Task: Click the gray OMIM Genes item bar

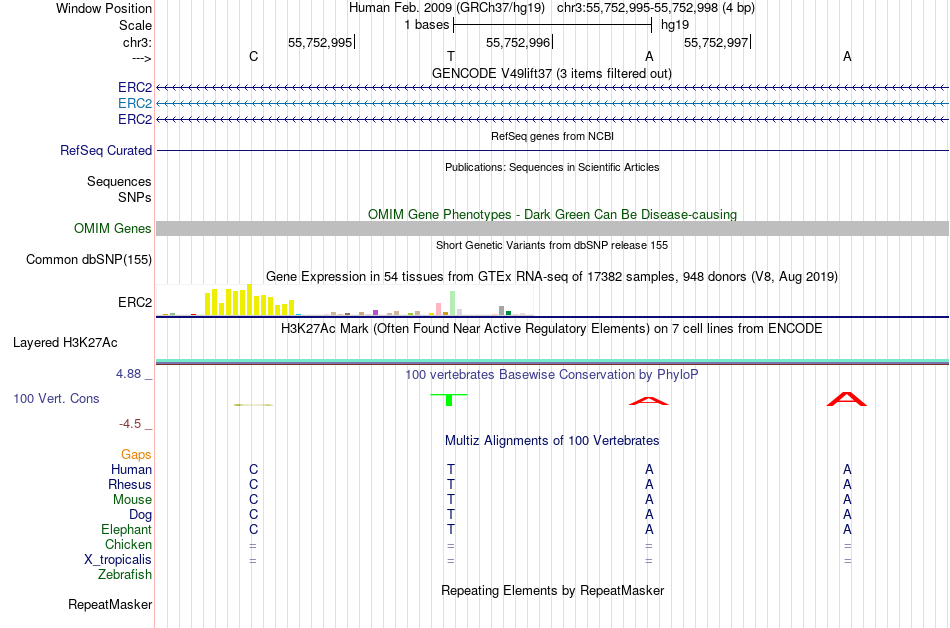Action: 552,228
